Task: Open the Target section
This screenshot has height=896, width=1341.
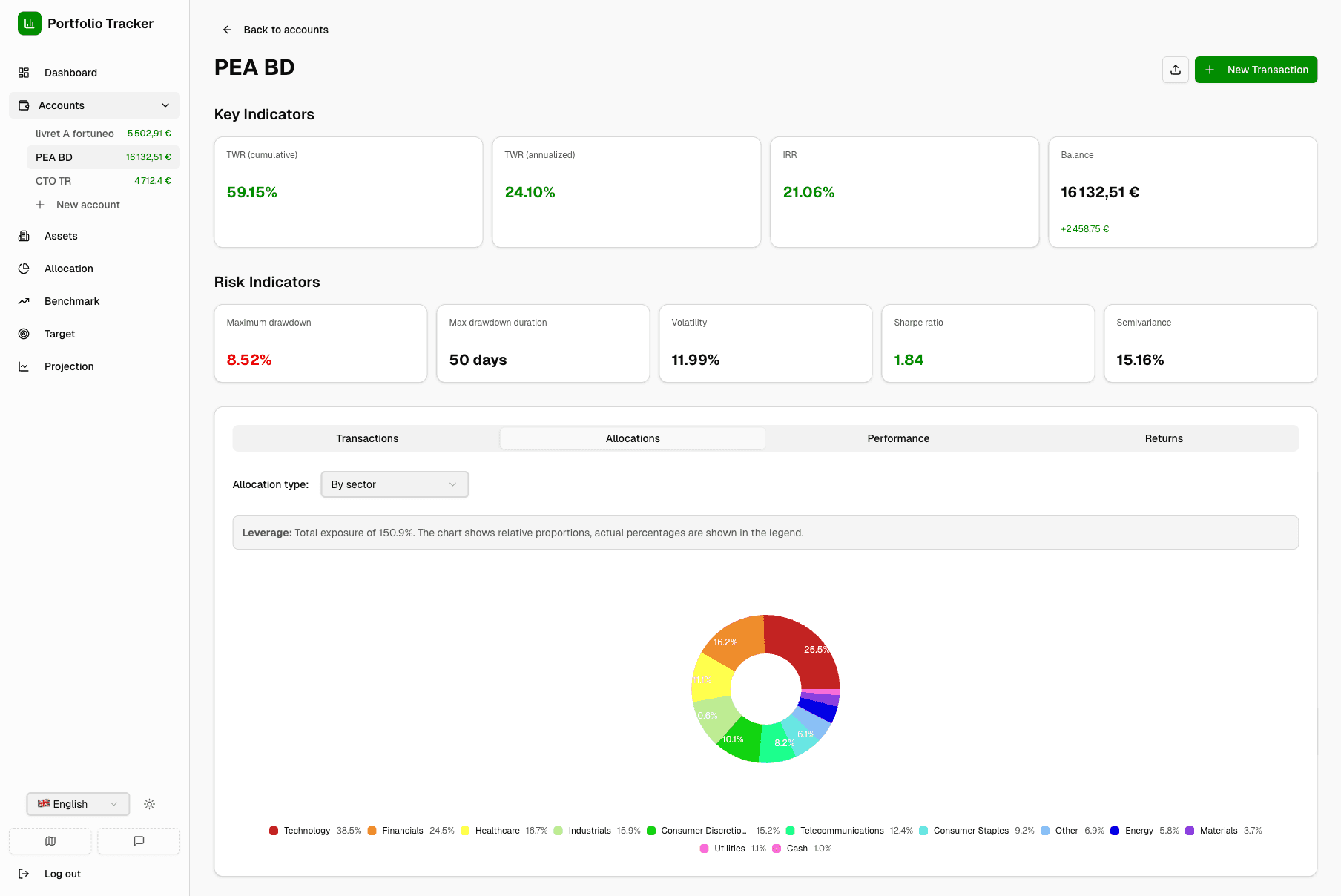Action: click(x=59, y=333)
